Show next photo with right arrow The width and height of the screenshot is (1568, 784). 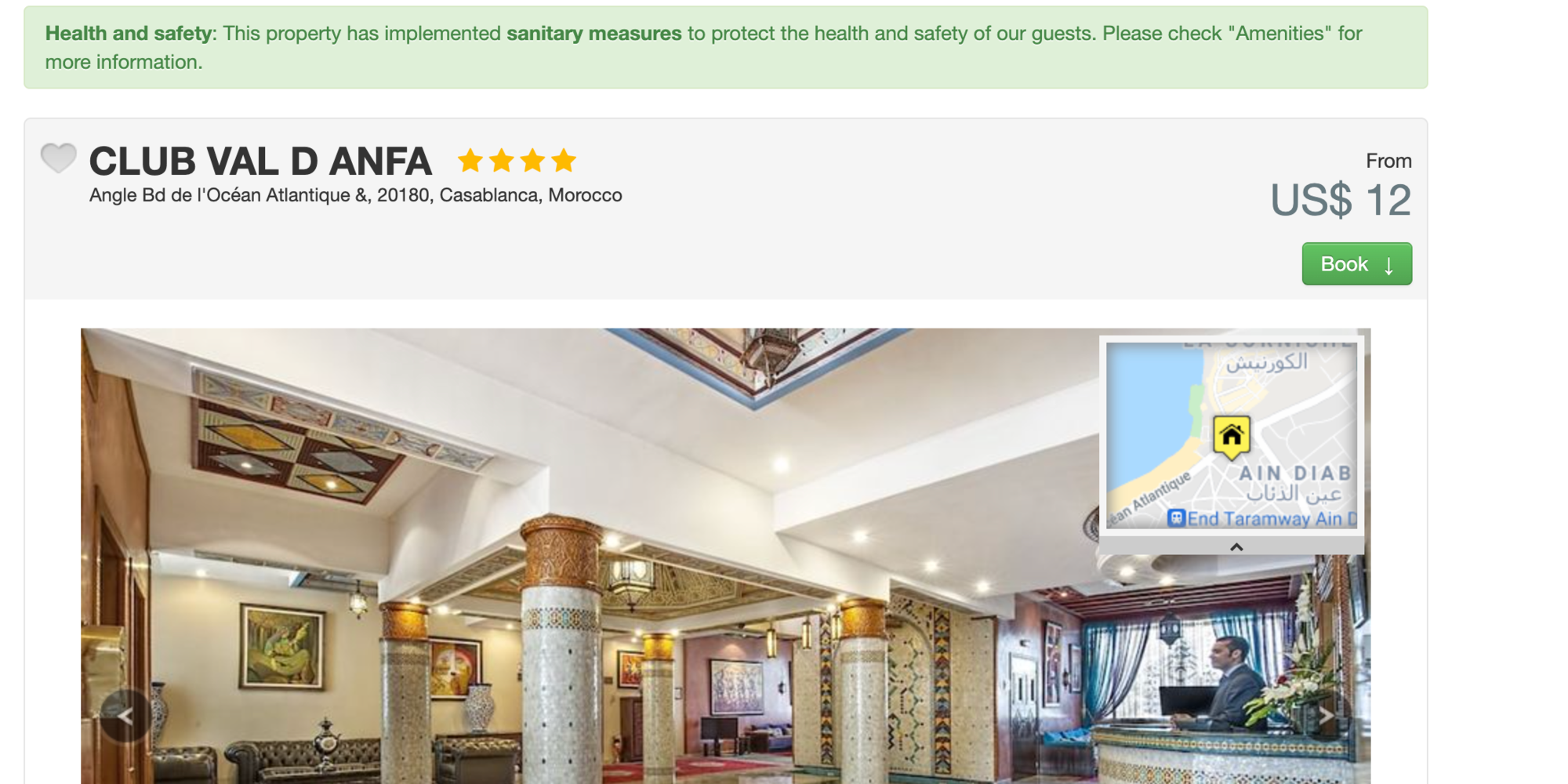point(1326,715)
